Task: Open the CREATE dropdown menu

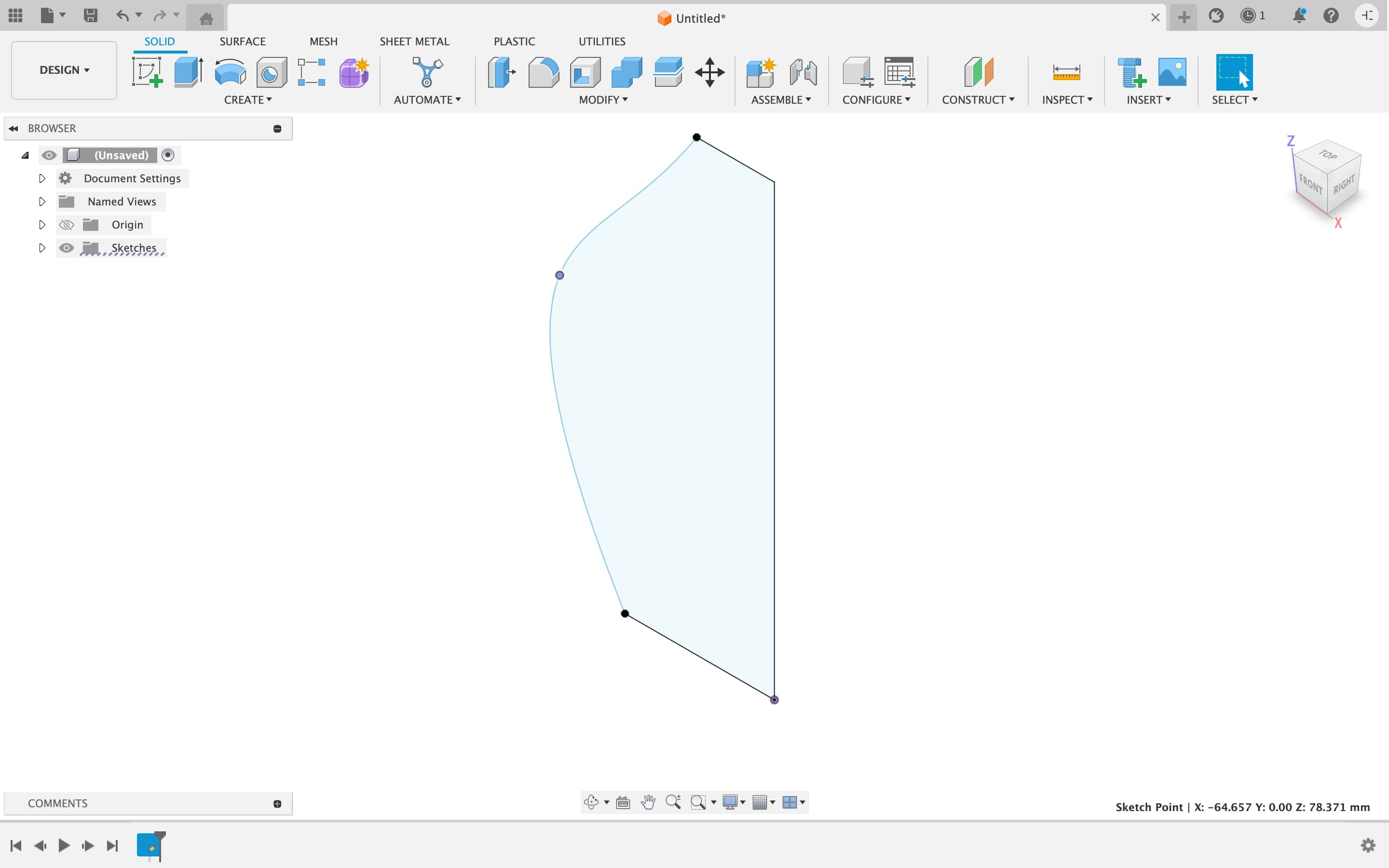Action: point(248,100)
